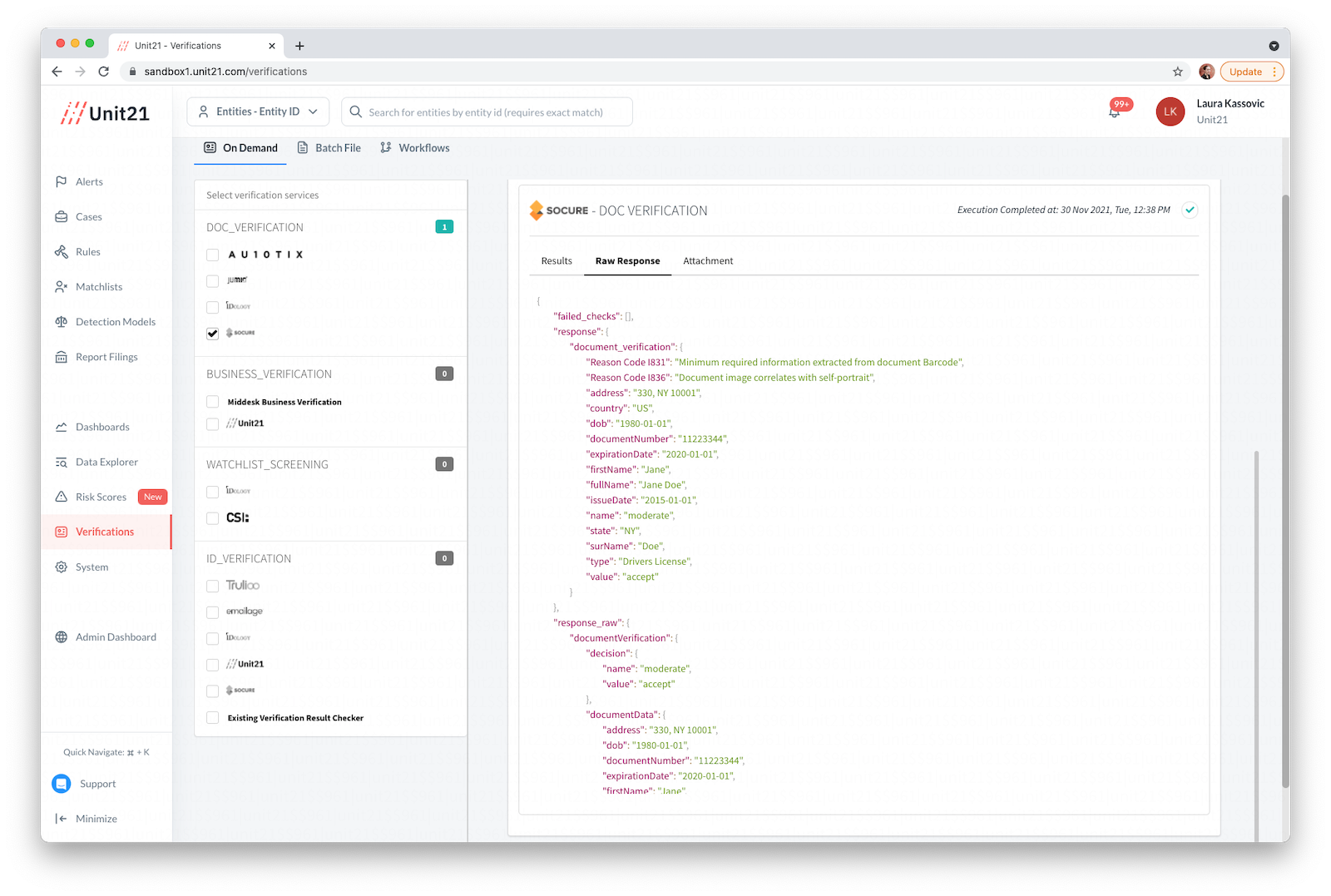Click the ID_VERIFICATION count badge
1331x896 pixels.
click(445, 558)
